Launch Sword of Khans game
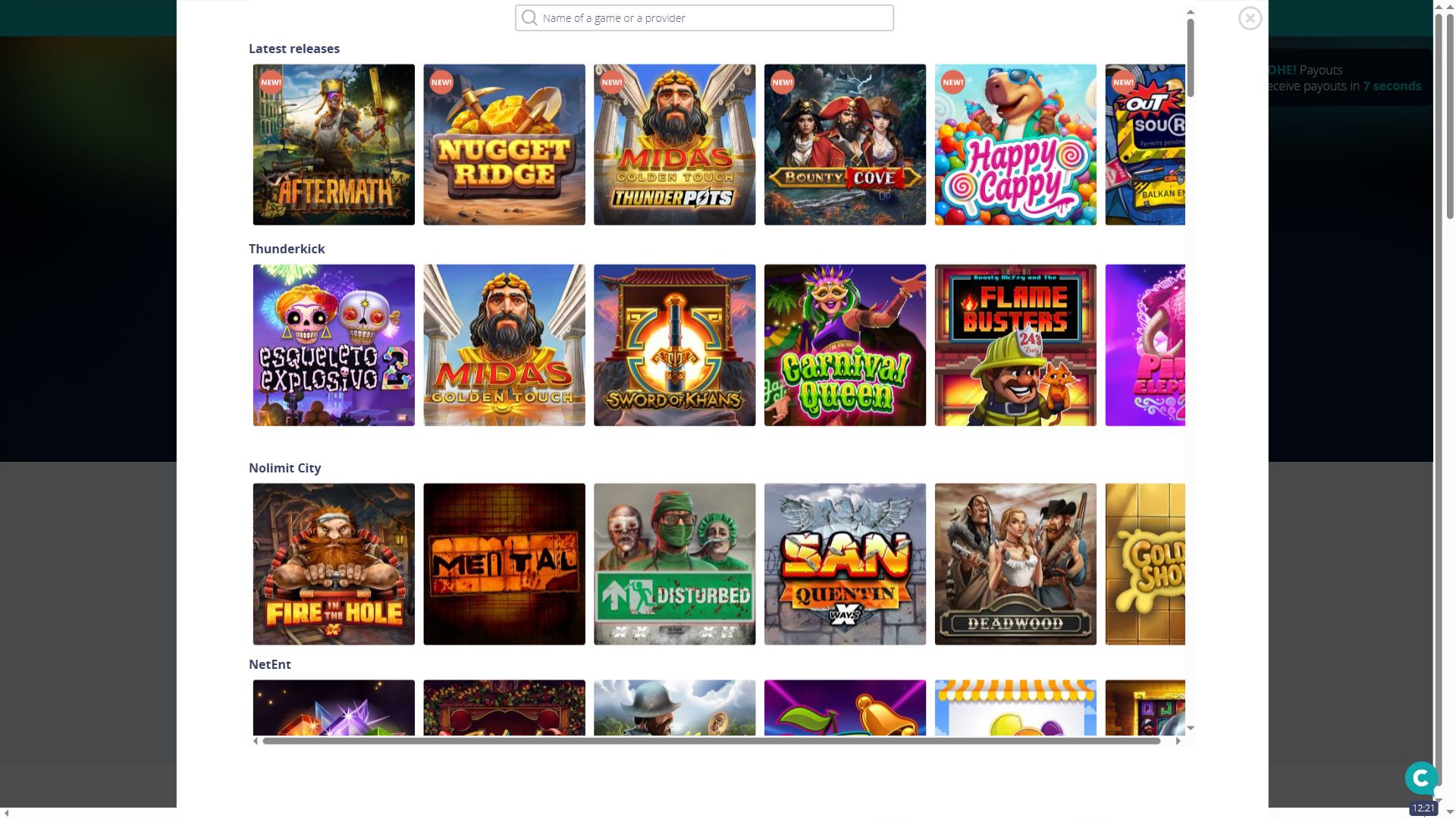Viewport: 1456px width, 819px height. coord(675,345)
